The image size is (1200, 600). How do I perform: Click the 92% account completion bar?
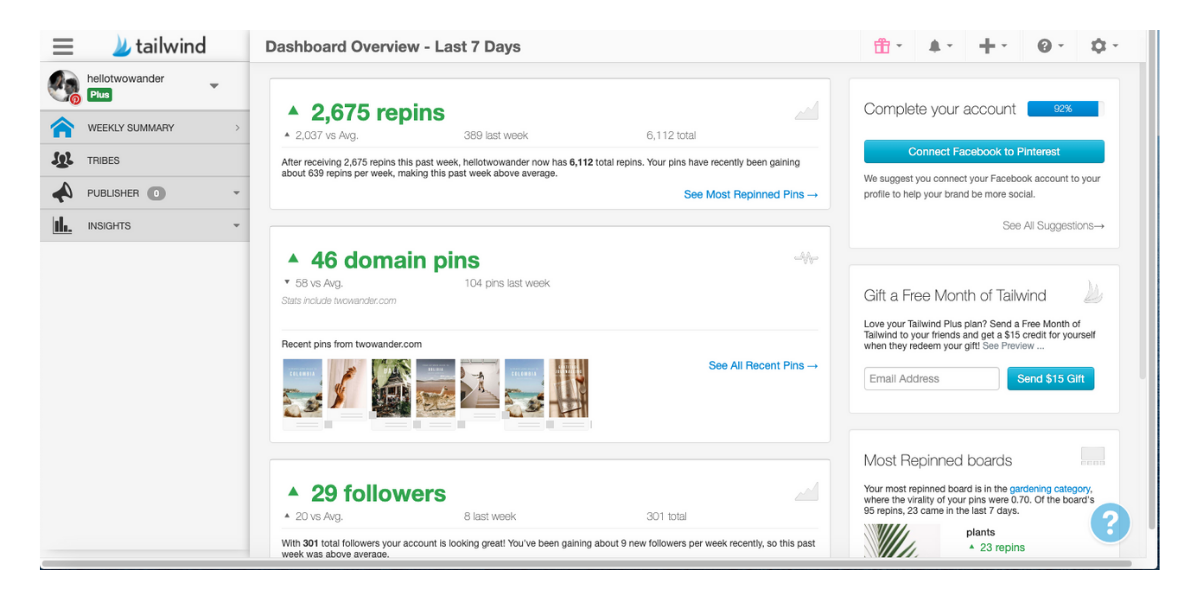click(1062, 109)
